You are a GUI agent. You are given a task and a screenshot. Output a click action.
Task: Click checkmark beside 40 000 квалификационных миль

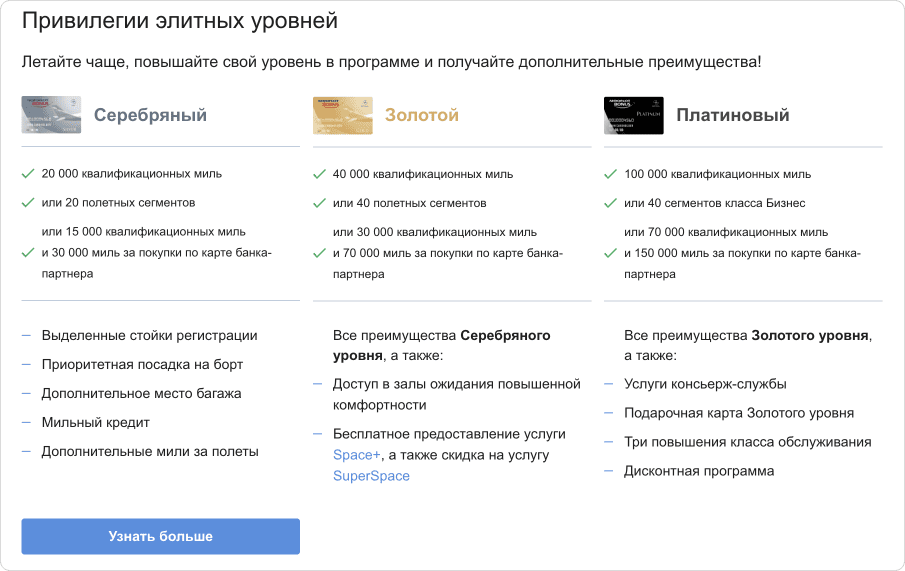click(x=319, y=173)
